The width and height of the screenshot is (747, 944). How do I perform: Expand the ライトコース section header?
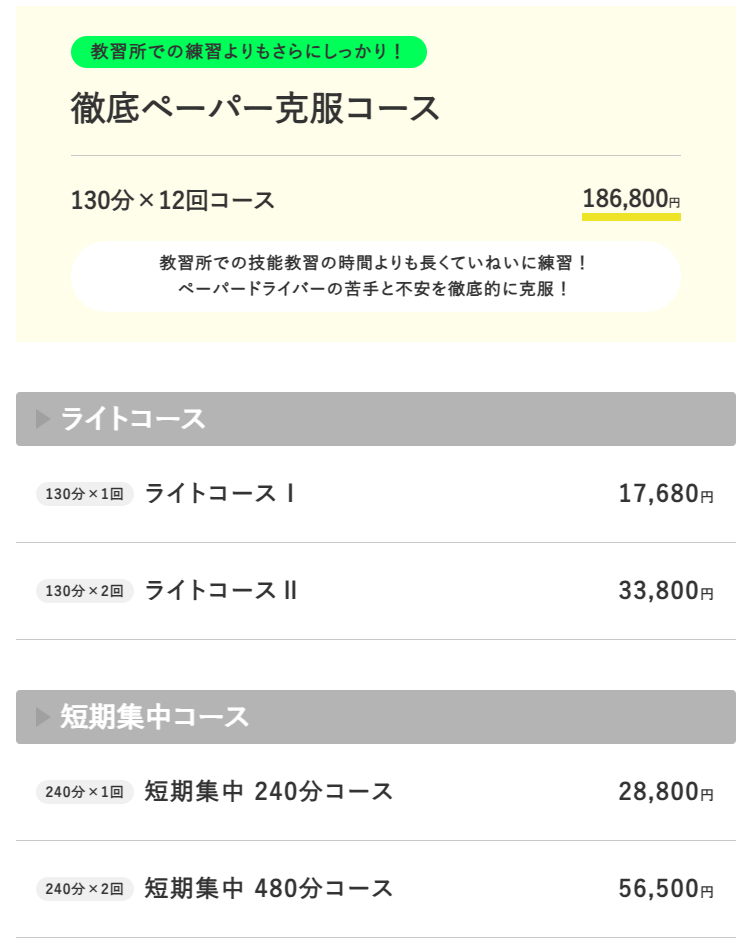[x=375, y=419]
